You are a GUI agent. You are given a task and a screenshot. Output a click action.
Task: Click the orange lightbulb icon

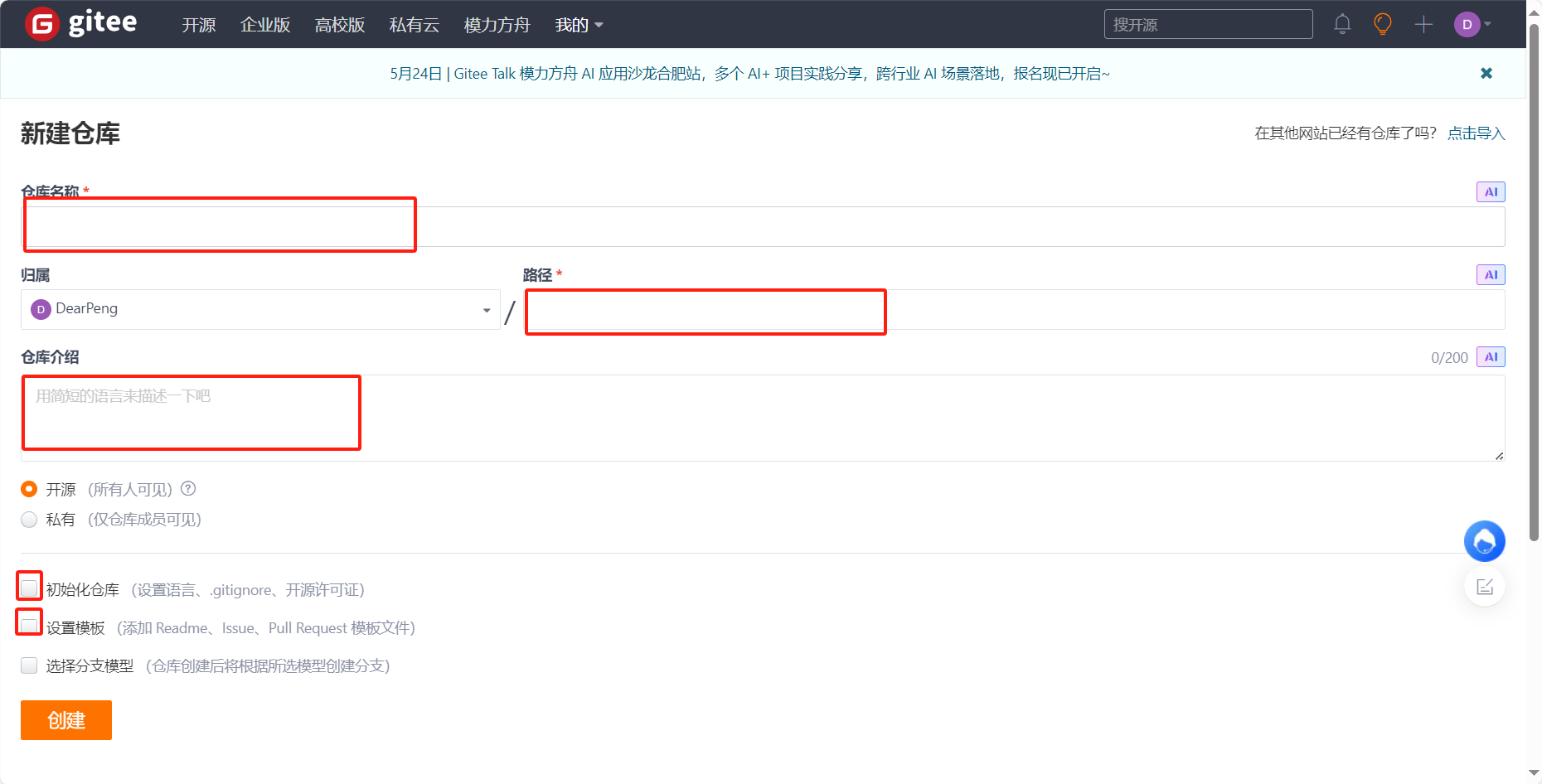(1383, 24)
